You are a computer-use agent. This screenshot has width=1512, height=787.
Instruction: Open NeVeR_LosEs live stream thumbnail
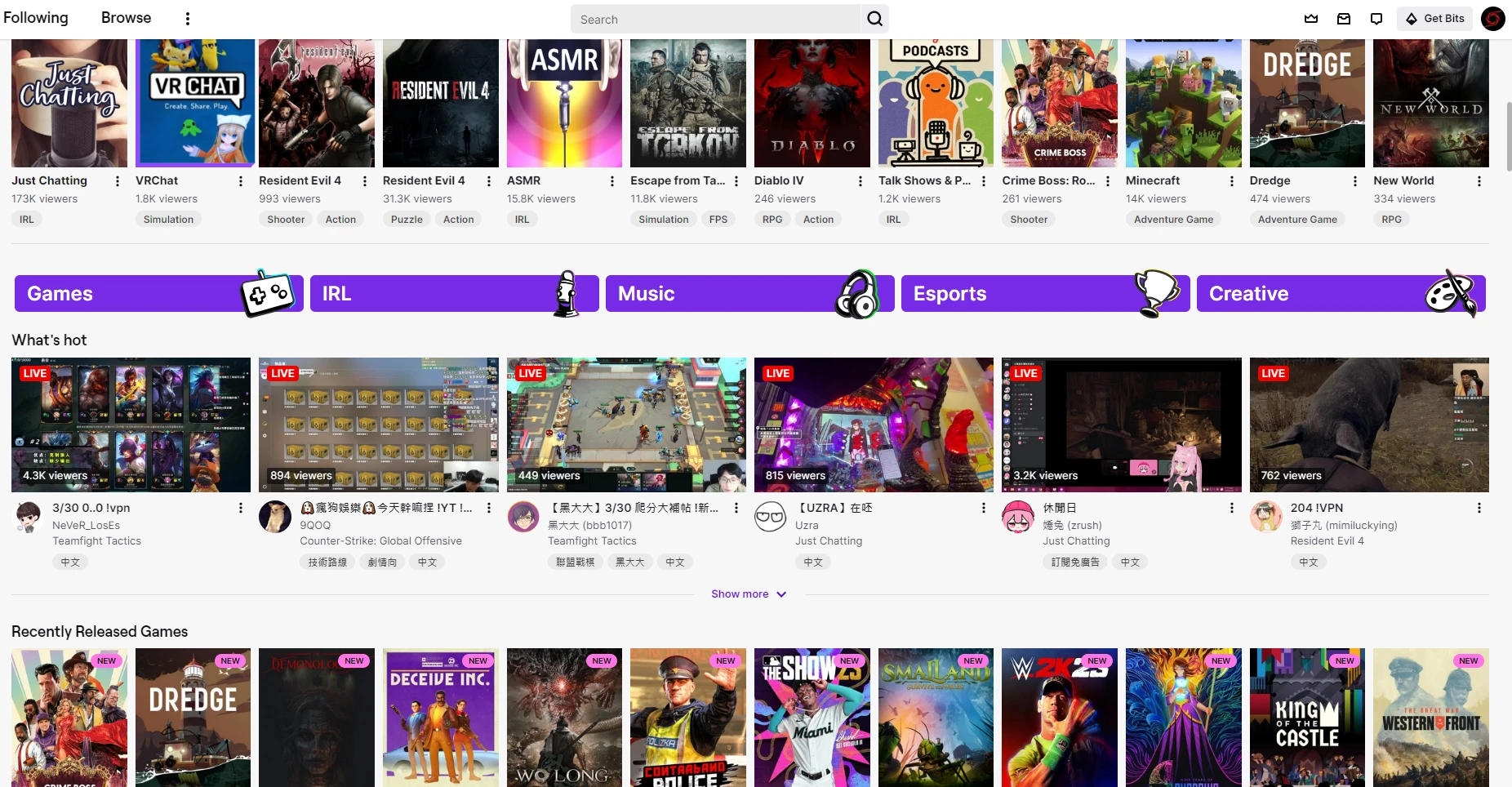[131, 425]
